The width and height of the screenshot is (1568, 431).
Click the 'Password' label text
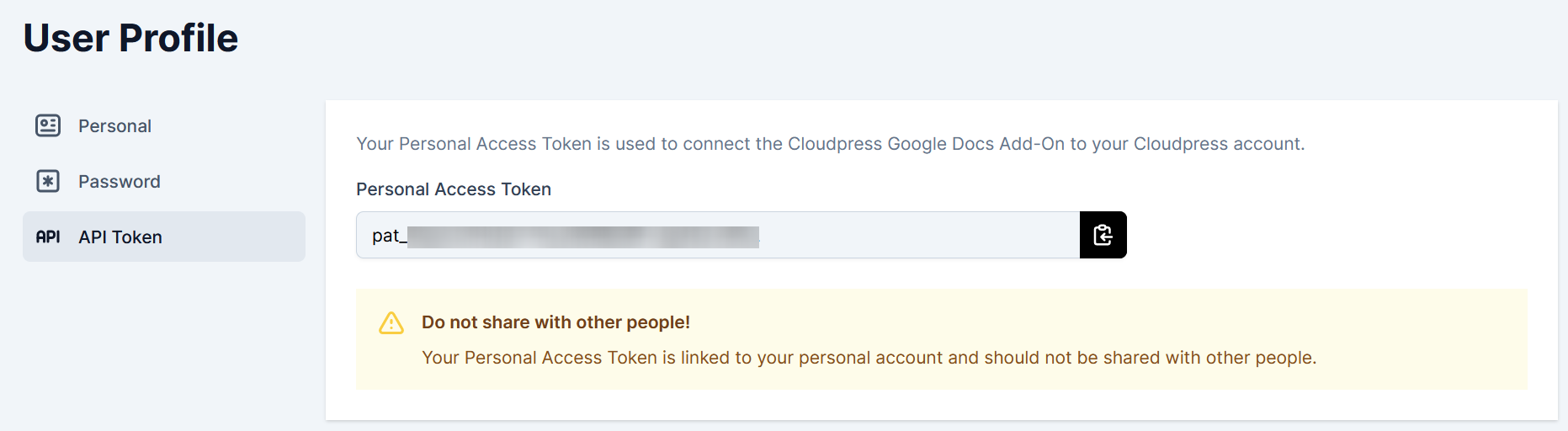point(119,182)
